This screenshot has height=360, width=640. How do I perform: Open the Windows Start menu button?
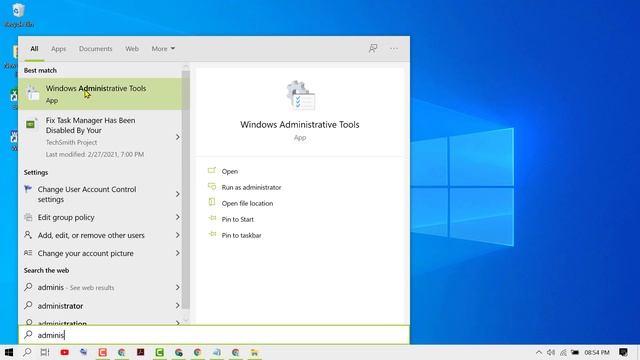9,352
